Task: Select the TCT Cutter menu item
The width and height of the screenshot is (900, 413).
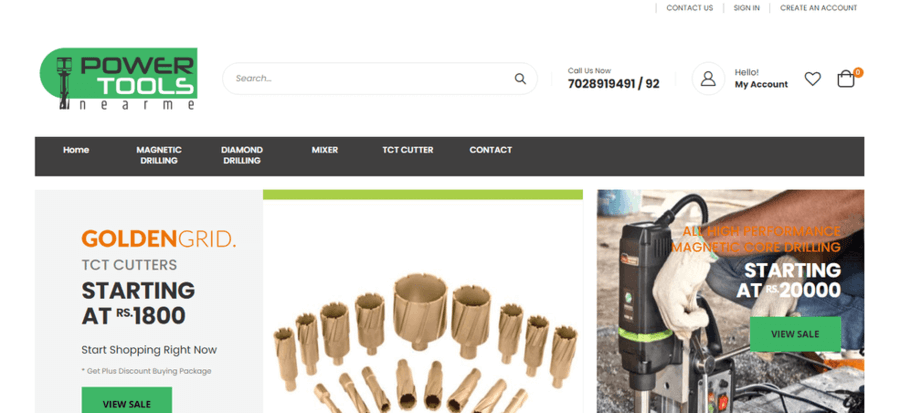Action: [408, 150]
